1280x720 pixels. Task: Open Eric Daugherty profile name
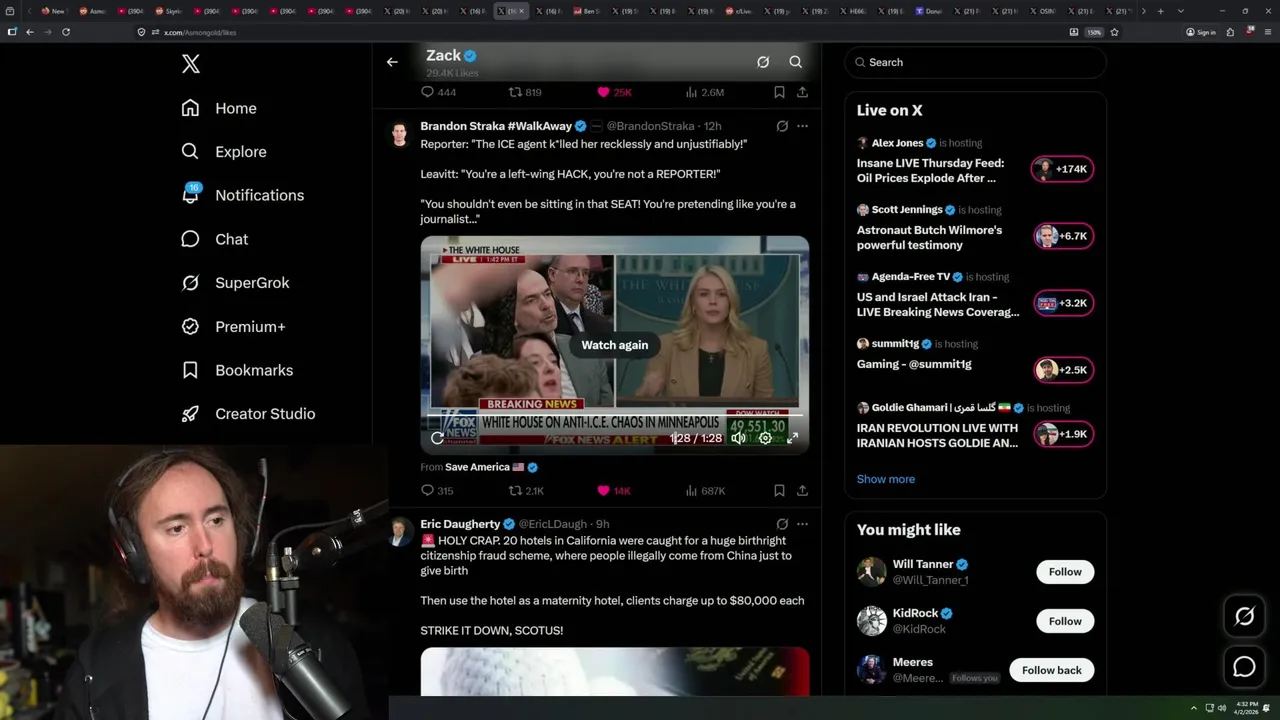pyautogui.click(x=460, y=524)
